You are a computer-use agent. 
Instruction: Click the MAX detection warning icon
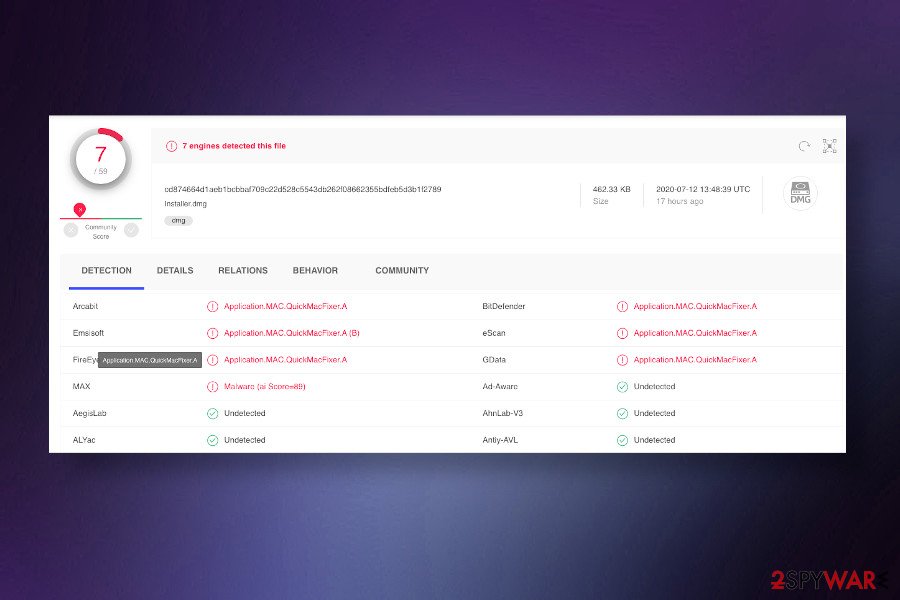point(212,386)
